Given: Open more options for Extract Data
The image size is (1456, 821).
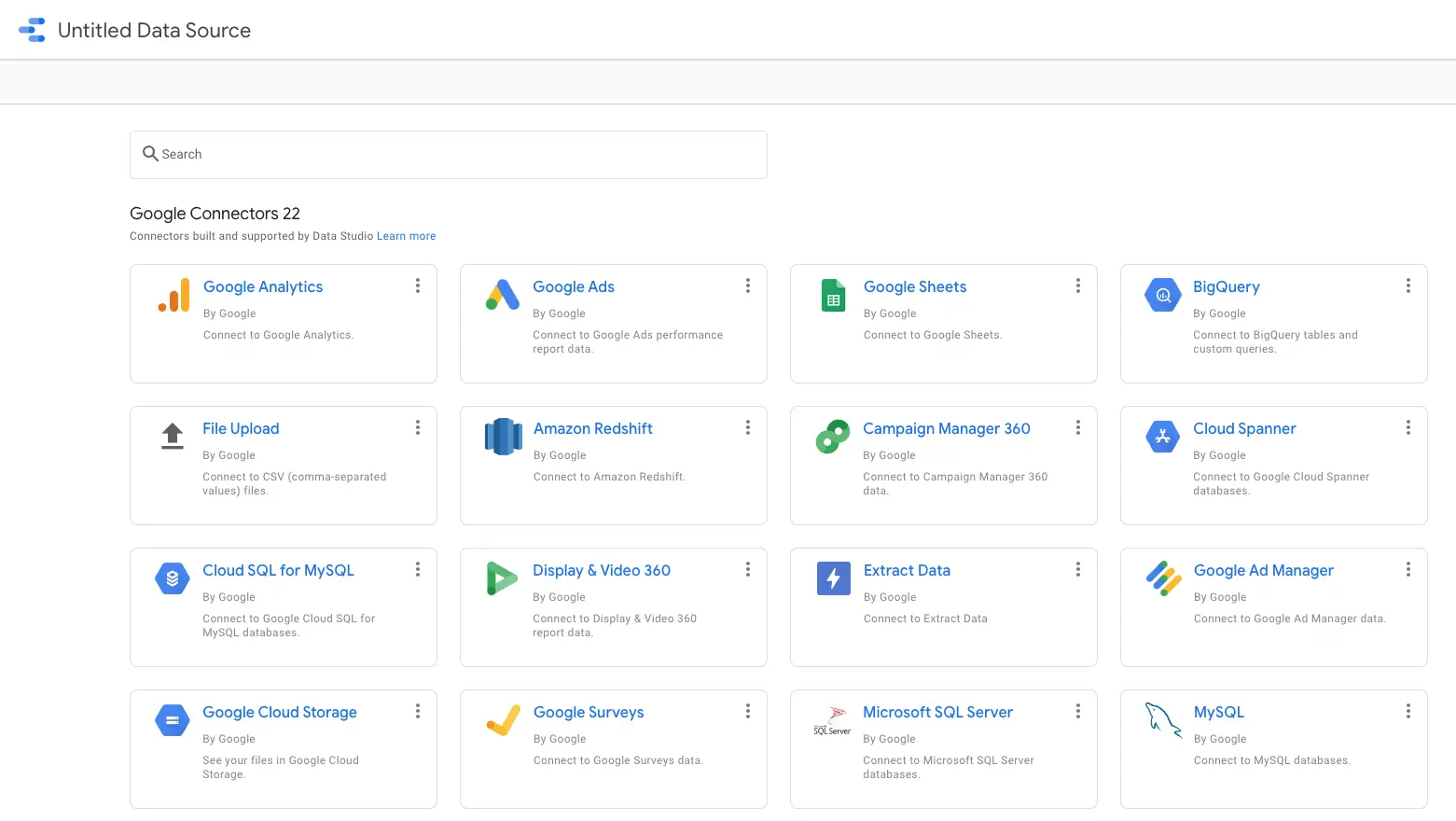Looking at the screenshot, I should pyautogui.click(x=1078, y=569).
